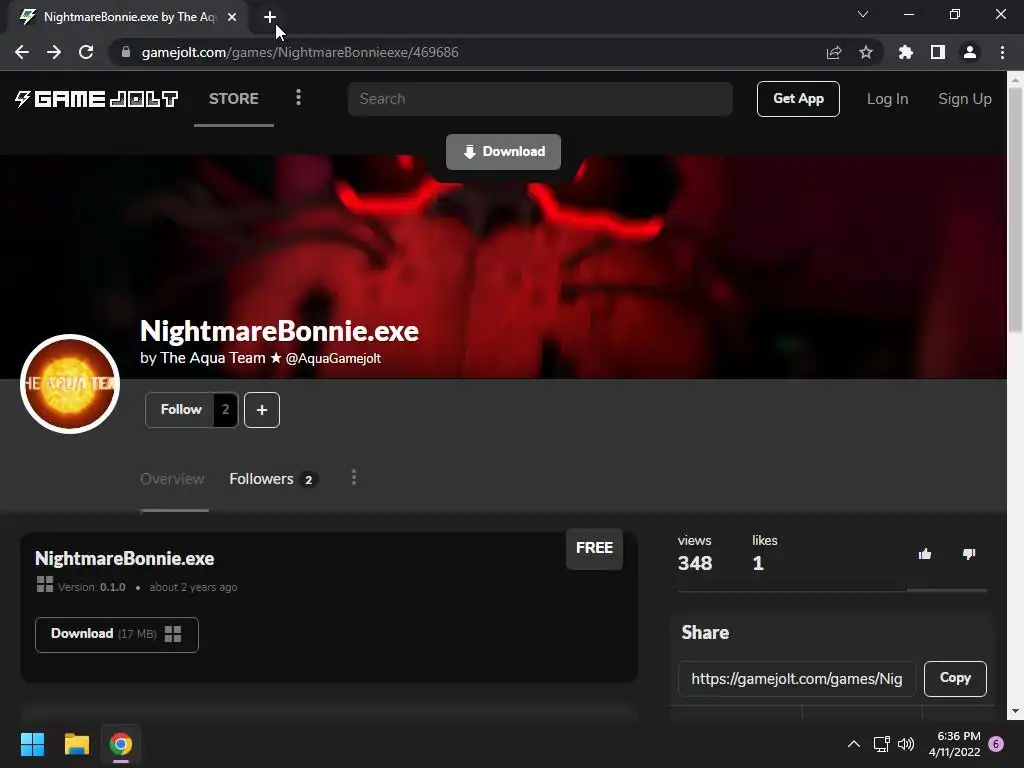1024x768 pixels.
Task: Click the FREE price tag
Action: [594, 549]
